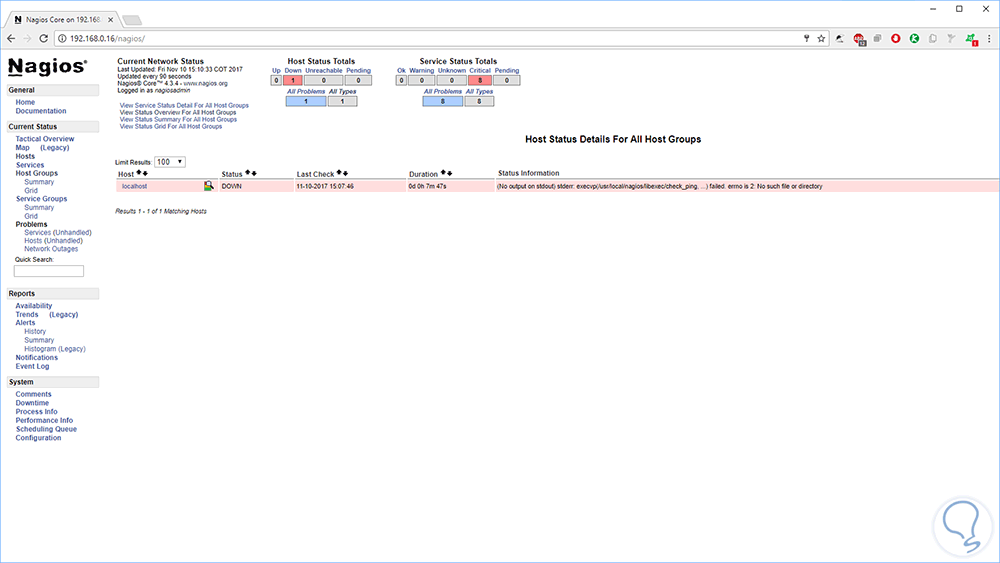
Task: Click the Service Critical count box
Action: pyautogui.click(x=480, y=80)
